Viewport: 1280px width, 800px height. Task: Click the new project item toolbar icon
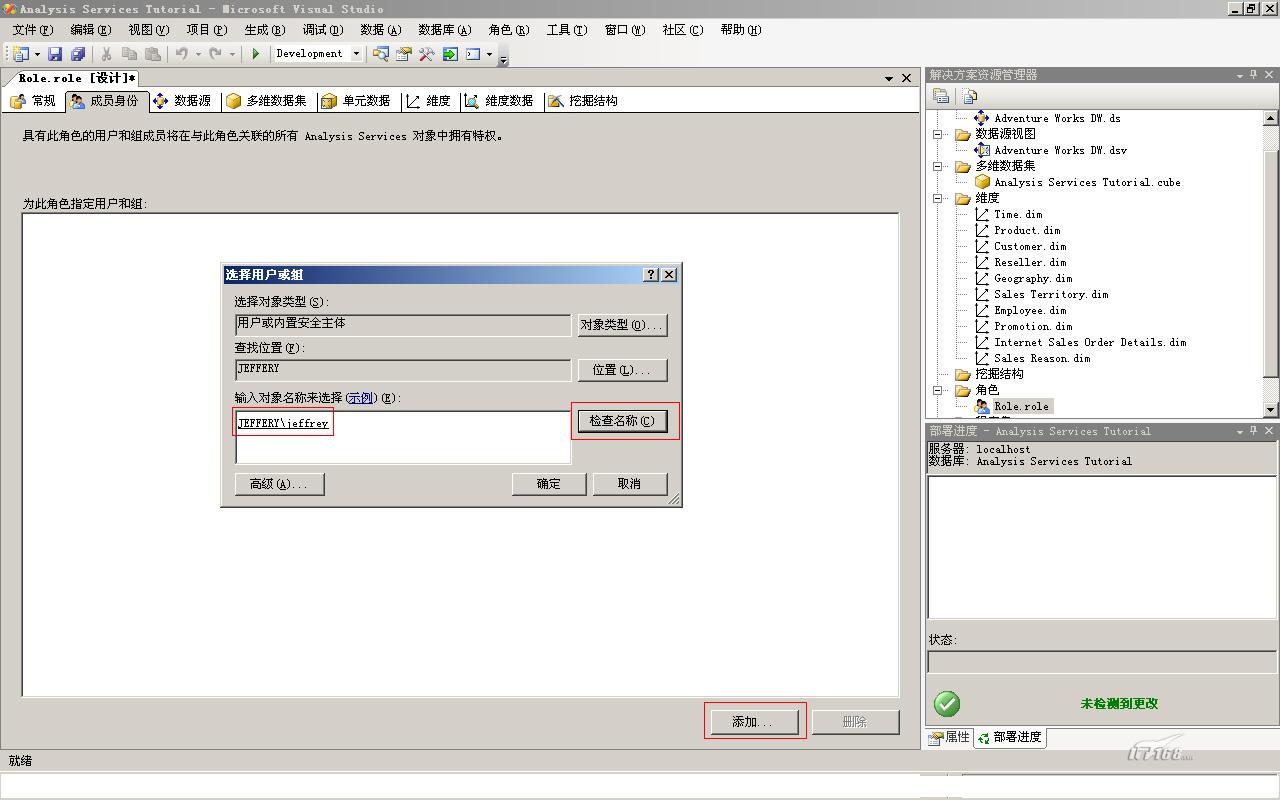click(x=20, y=54)
